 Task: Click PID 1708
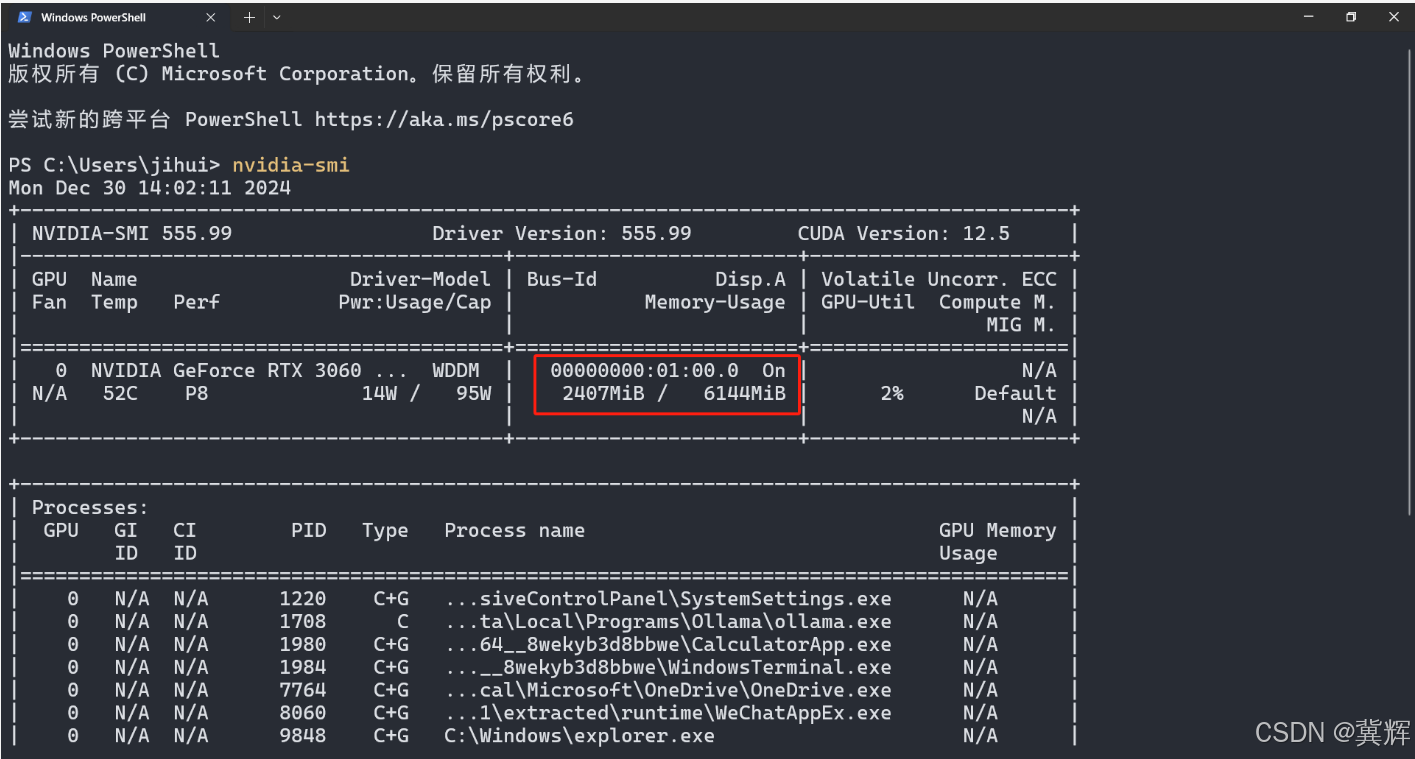coord(303,621)
